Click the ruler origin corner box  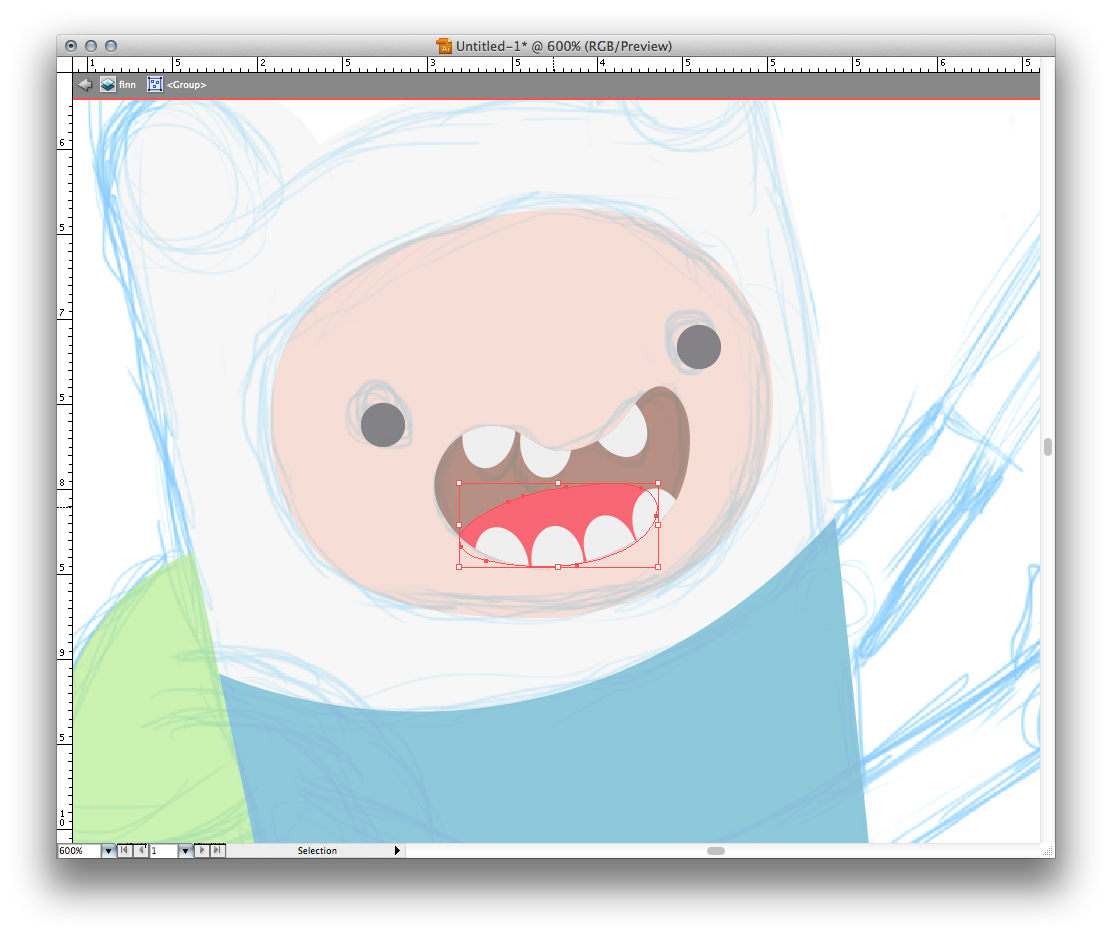64,63
